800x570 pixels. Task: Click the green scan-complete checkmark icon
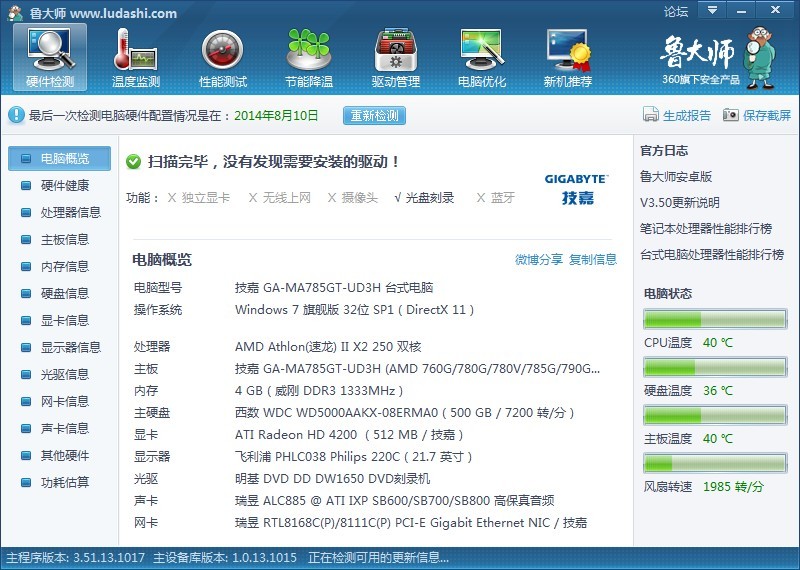click(x=133, y=162)
